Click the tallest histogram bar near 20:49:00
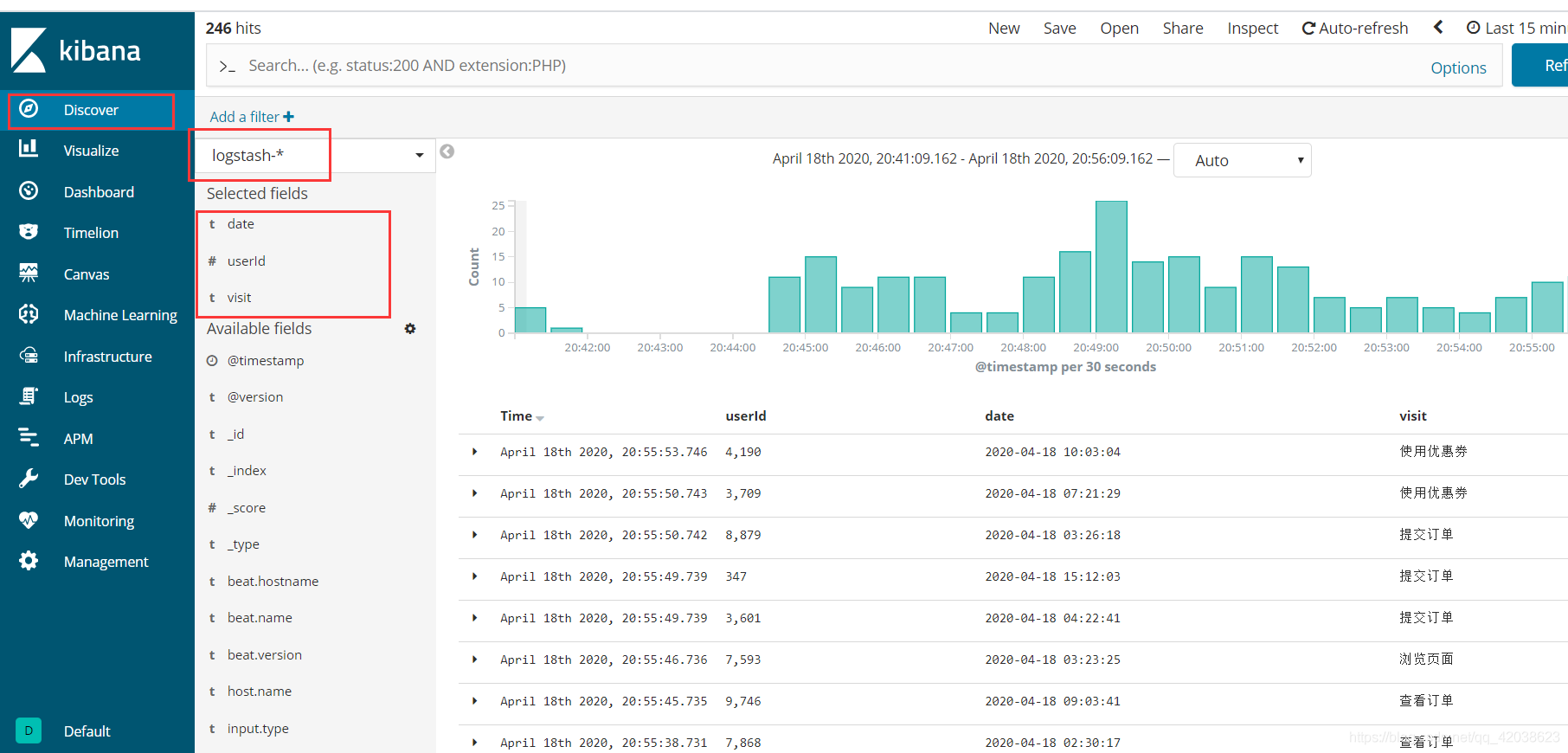Image resolution: width=1568 pixels, height=753 pixels. [x=1111, y=267]
